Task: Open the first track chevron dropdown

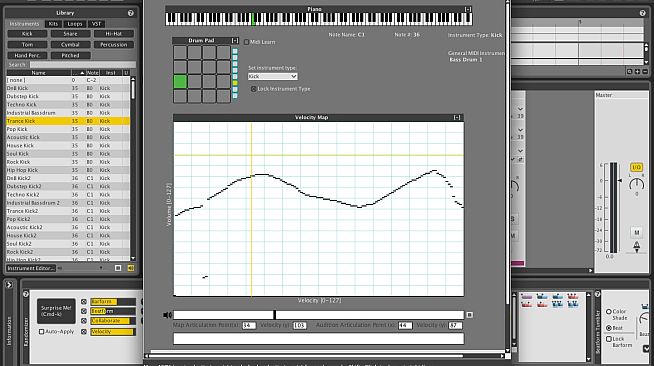Action: pos(520,109)
